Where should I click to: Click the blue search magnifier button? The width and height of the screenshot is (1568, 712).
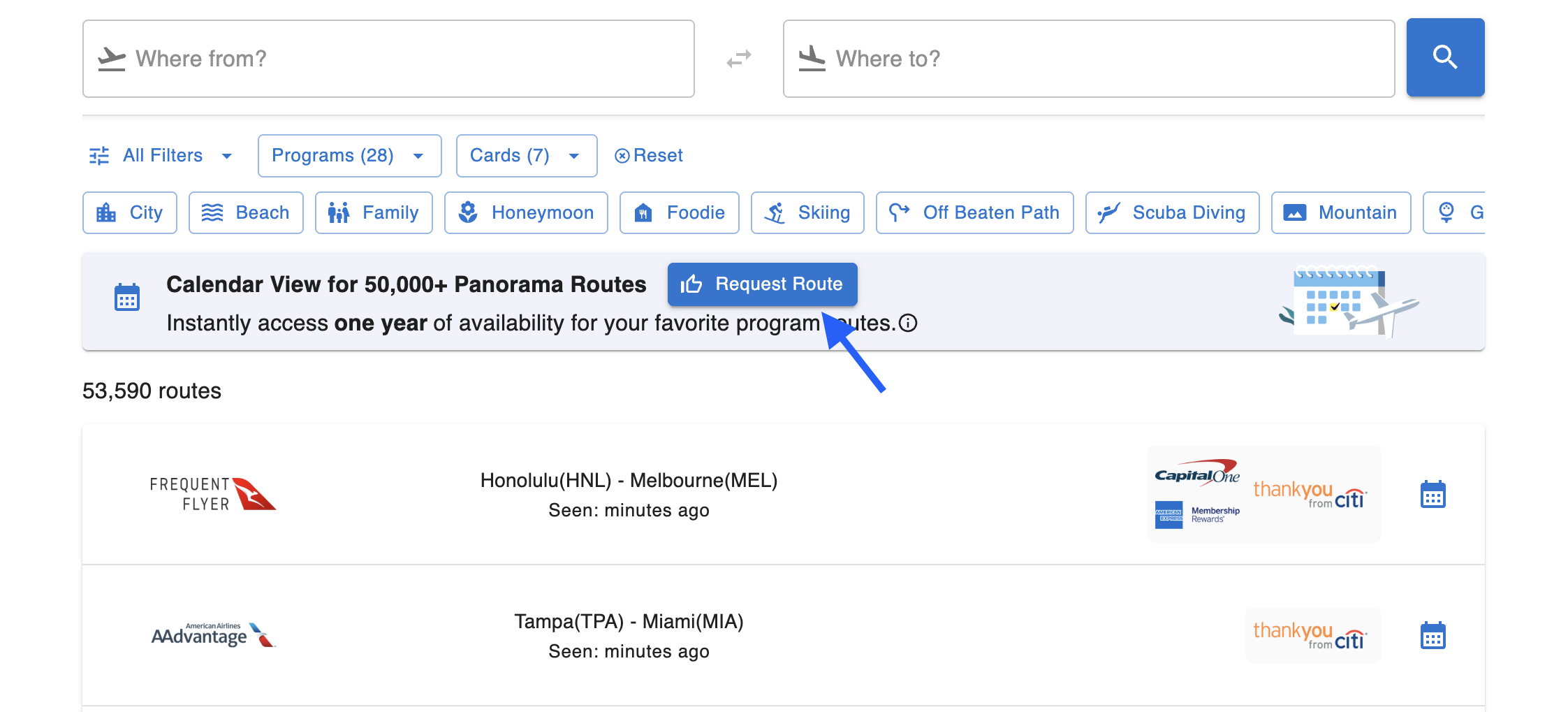tap(1445, 57)
